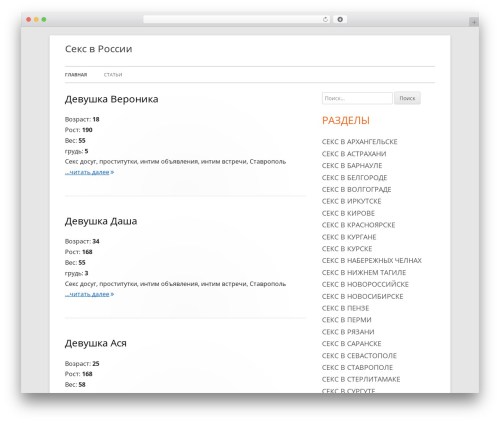Open category Секс в Астрахани
The width and height of the screenshot is (500, 423).
354,154
